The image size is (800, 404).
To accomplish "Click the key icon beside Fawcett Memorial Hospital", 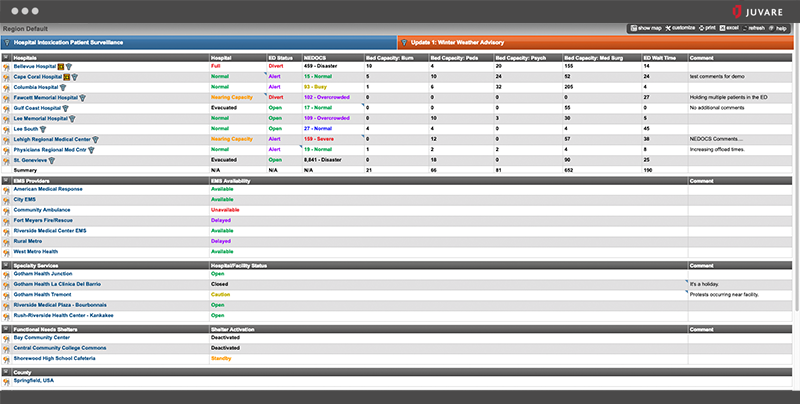I will (x=6, y=98).
